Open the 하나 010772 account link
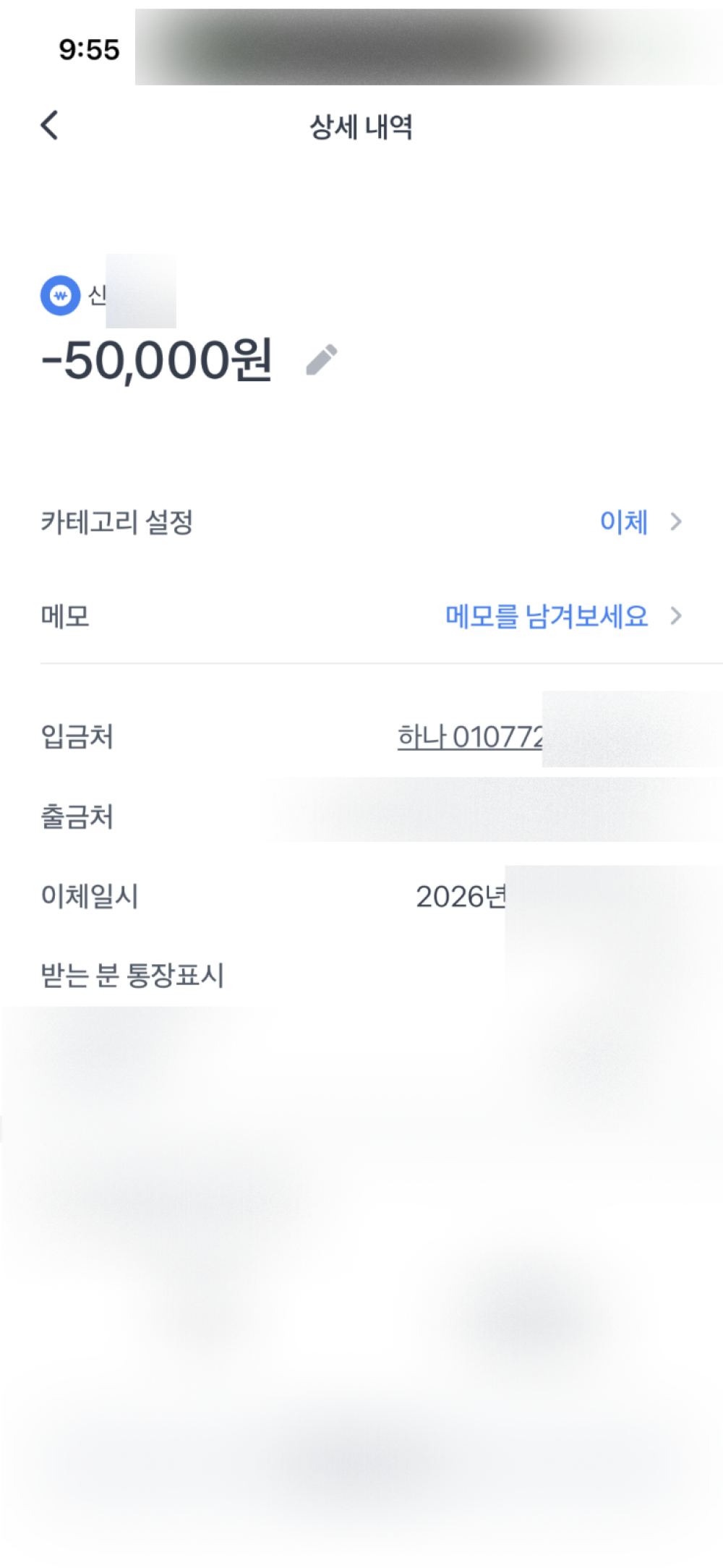 pyautogui.click(x=470, y=737)
